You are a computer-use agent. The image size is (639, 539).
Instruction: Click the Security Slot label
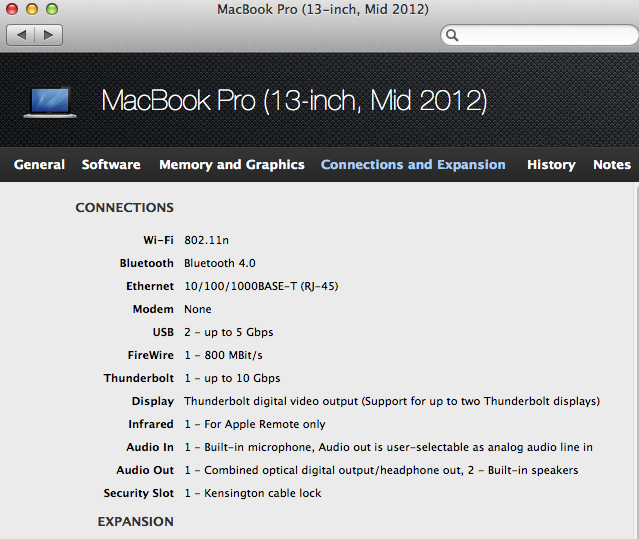click(139, 493)
